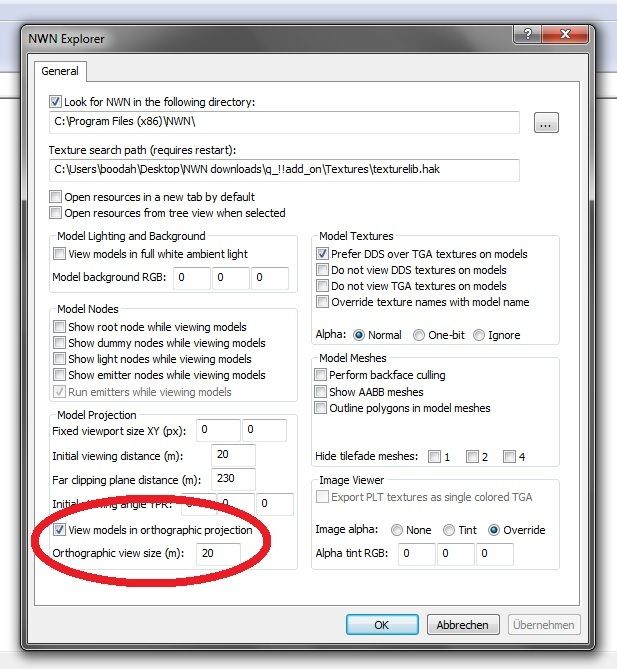Click the browse (...) button for NWN directory
The height and width of the screenshot is (669, 617).
tap(546, 123)
